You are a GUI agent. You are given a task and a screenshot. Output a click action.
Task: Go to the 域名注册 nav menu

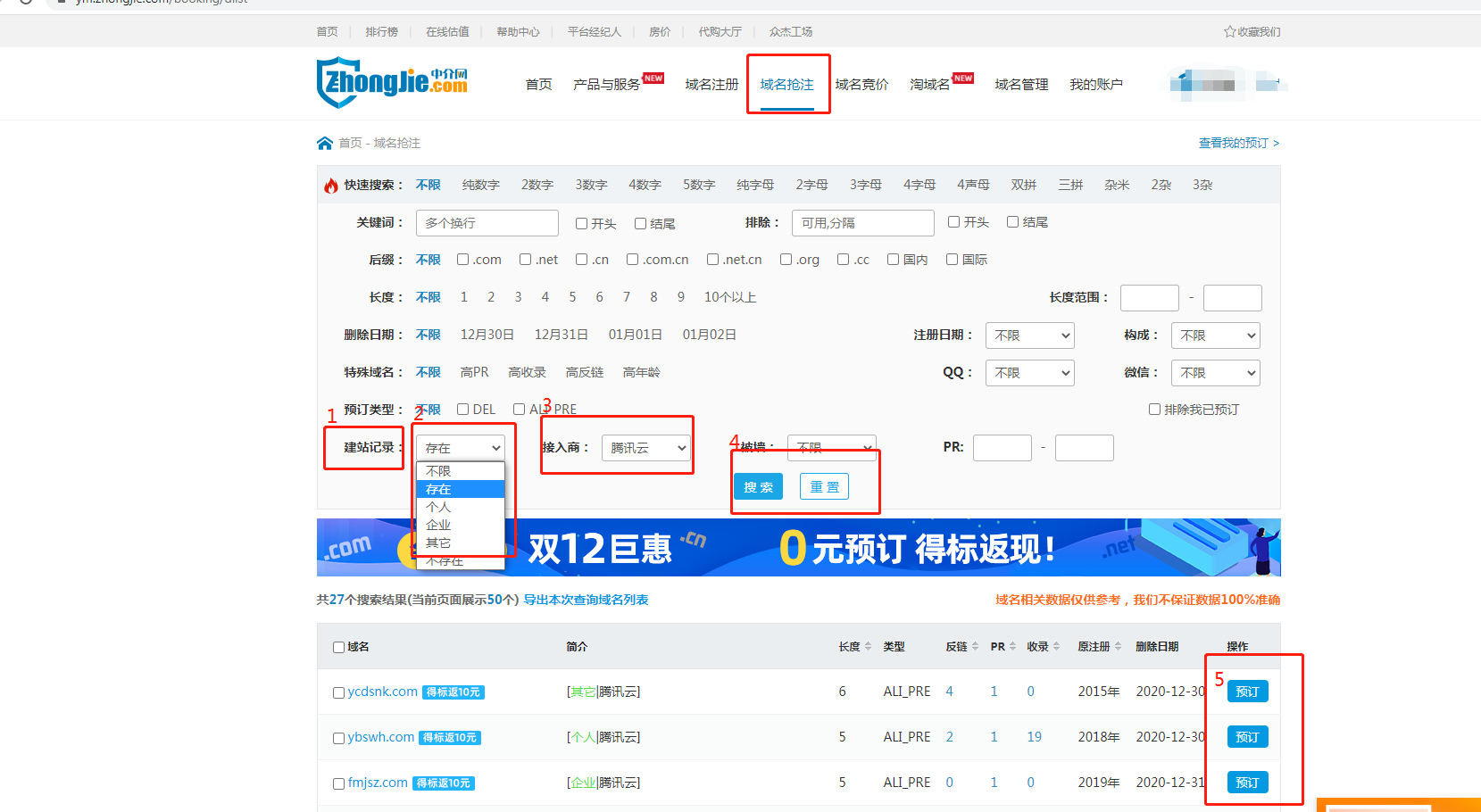(711, 84)
